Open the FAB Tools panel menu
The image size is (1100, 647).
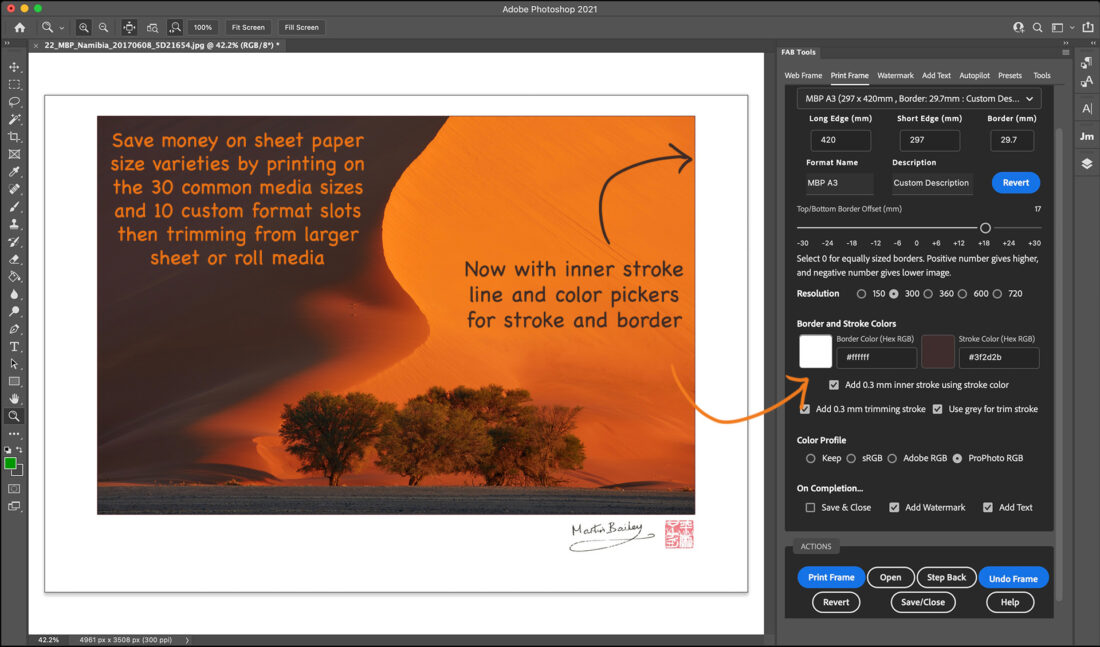[1065, 52]
